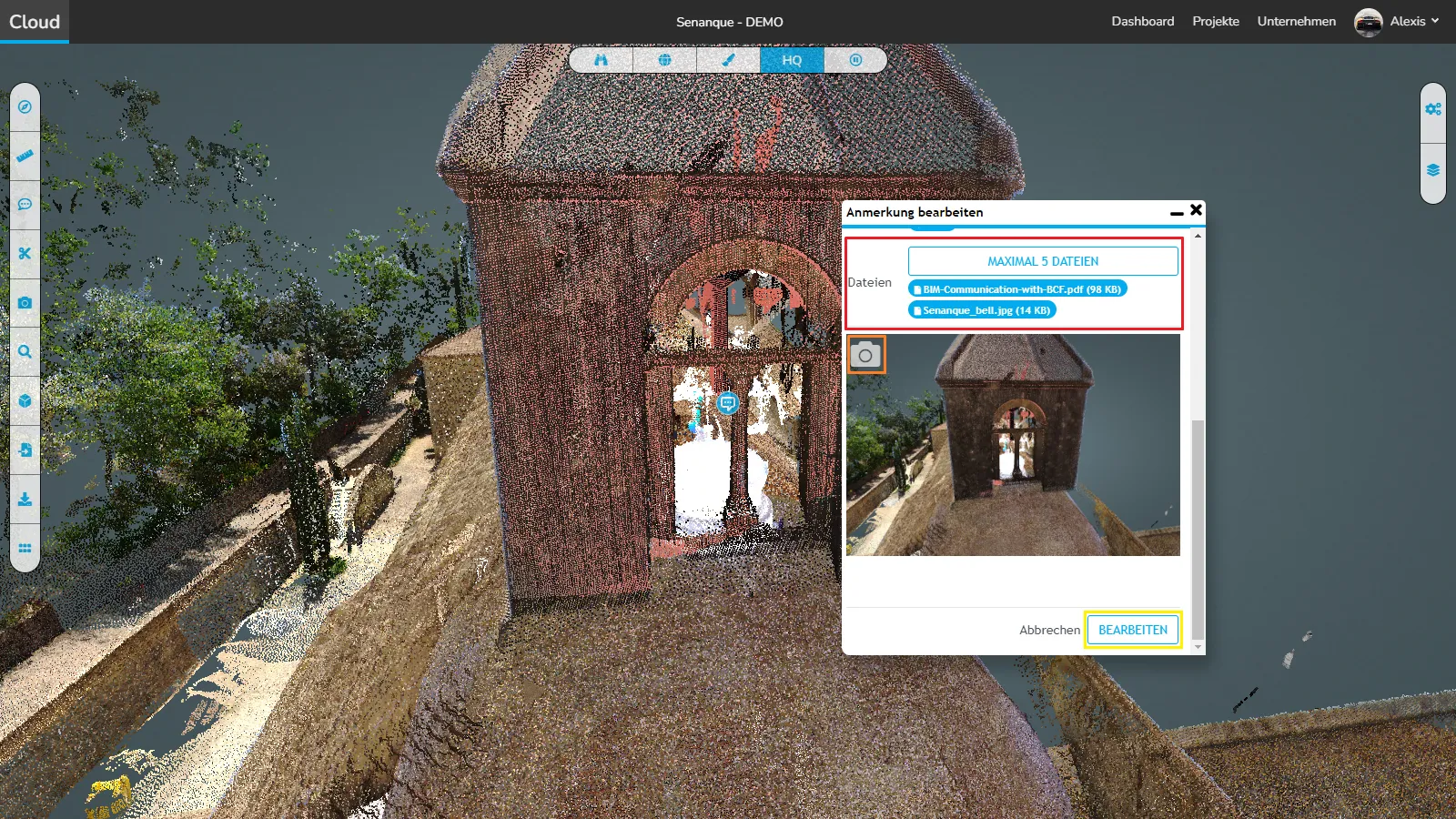Click the Alexis user avatar
Image resolution: width=1456 pixels, height=819 pixels.
pos(1368,22)
